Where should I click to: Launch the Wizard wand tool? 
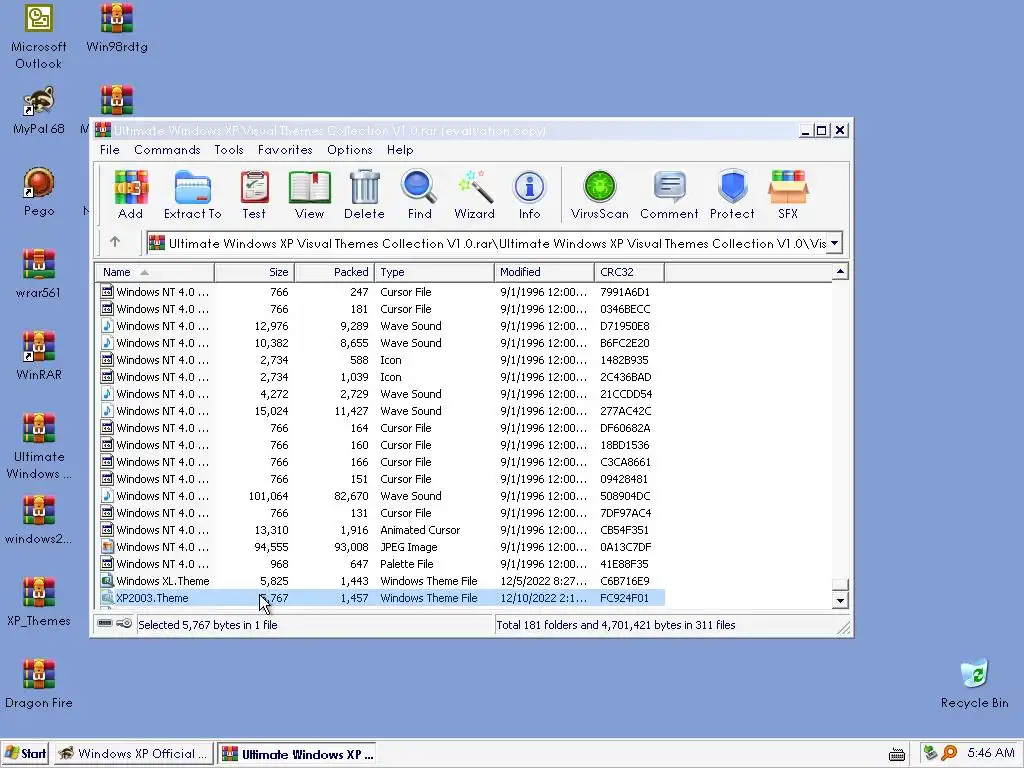tap(475, 195)
